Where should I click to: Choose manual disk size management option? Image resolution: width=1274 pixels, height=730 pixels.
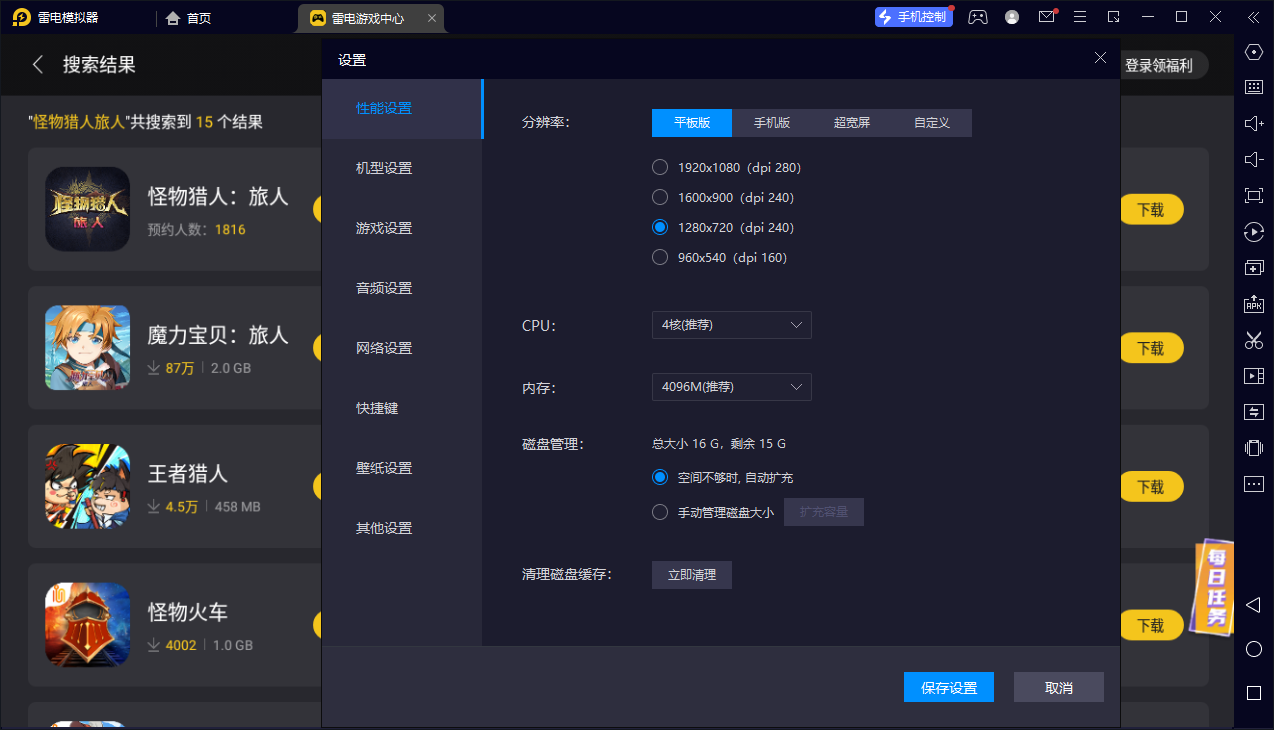660,513
